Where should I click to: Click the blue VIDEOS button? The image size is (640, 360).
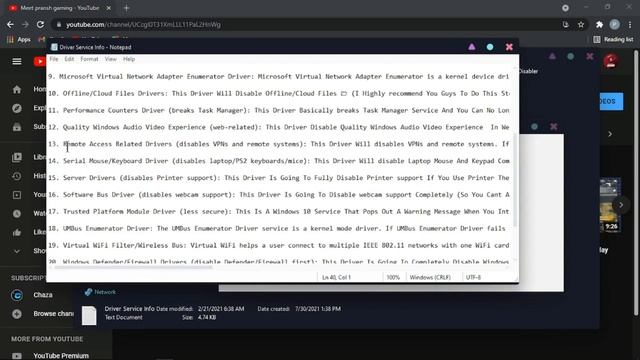point(611,101)
